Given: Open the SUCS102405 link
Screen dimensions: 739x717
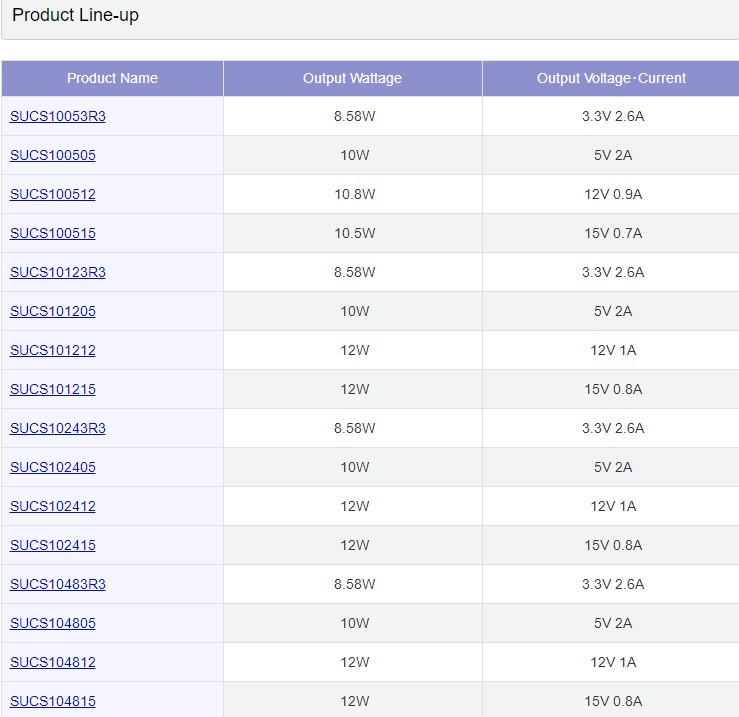Looking at the screenshot, I should (53, 467).
